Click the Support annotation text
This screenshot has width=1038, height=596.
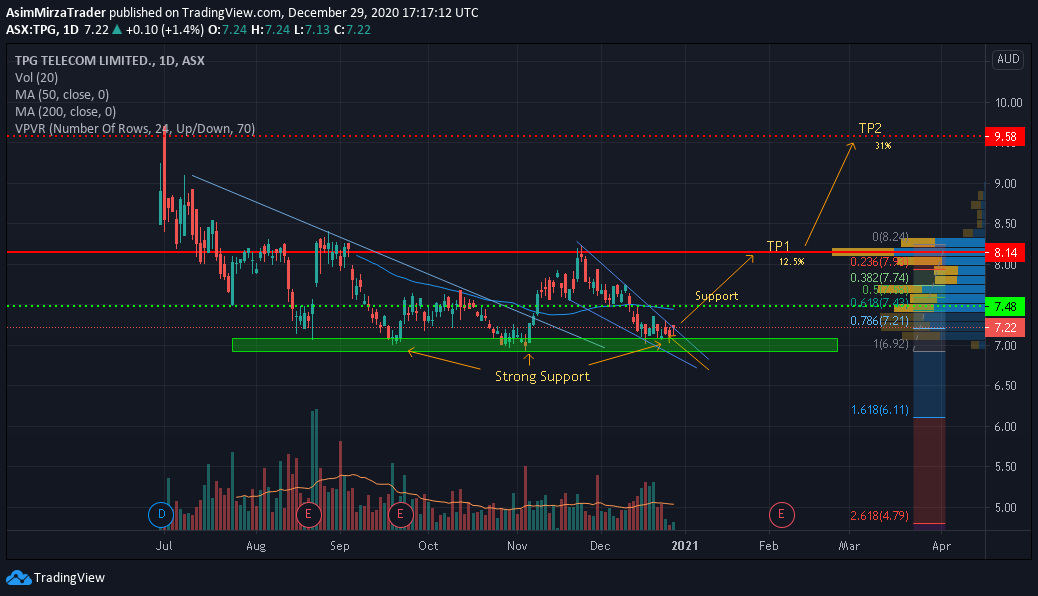pyautogui.click(x=716, y=296)
